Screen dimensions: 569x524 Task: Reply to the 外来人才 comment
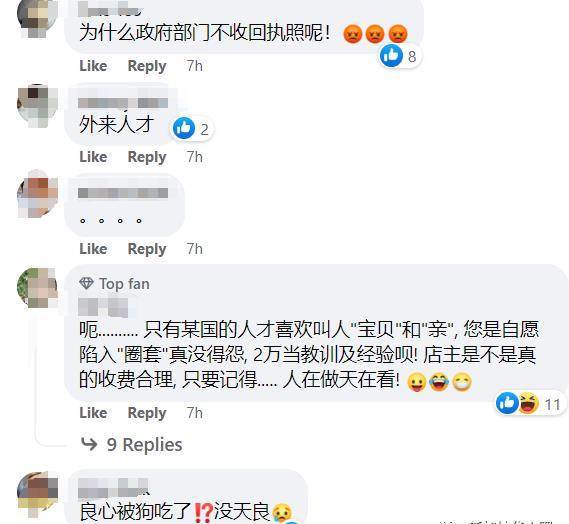pyautogui.click(x=147, y=157)
